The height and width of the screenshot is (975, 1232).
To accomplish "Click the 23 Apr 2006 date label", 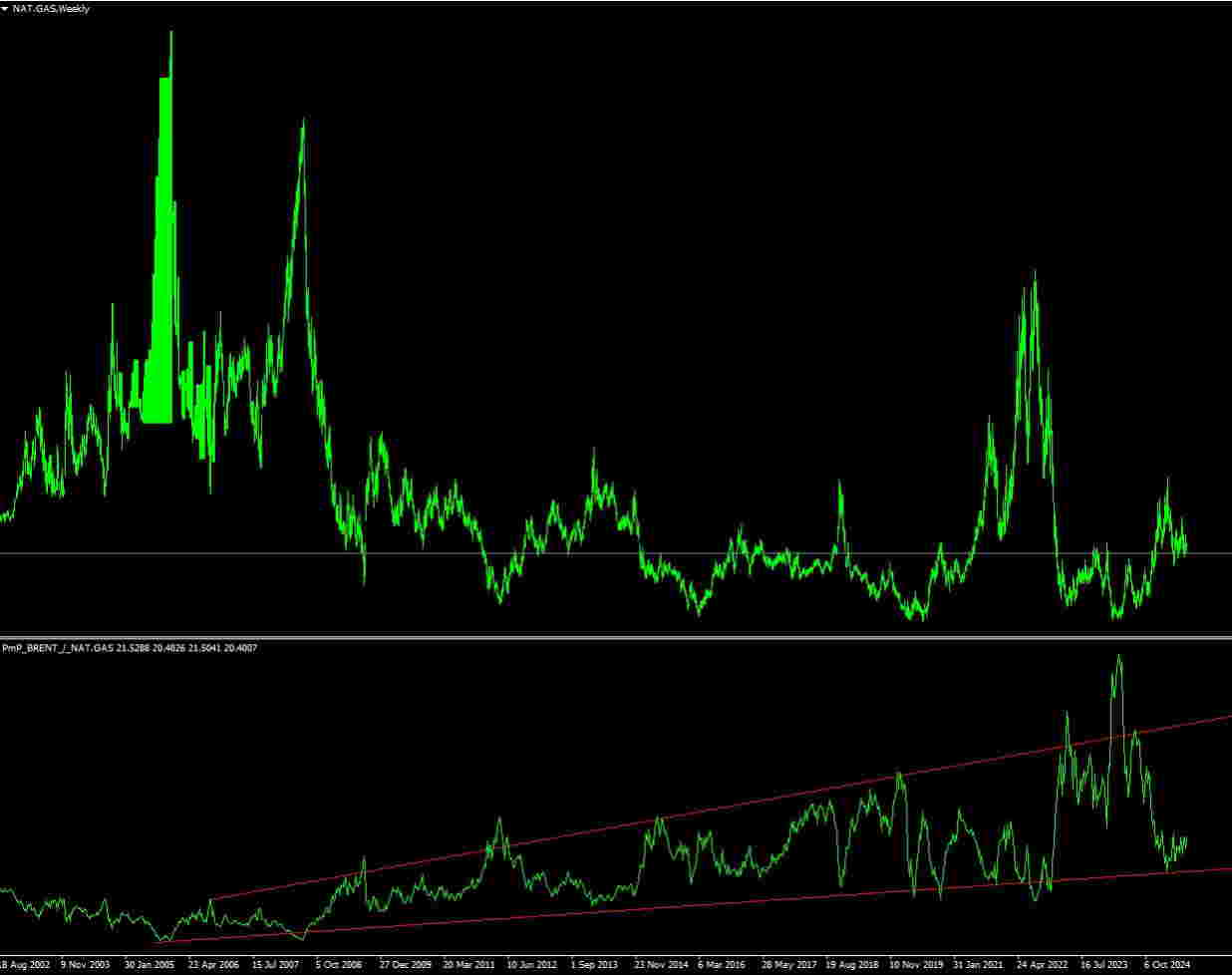I will pyautogui.click(x=213, y=965).
